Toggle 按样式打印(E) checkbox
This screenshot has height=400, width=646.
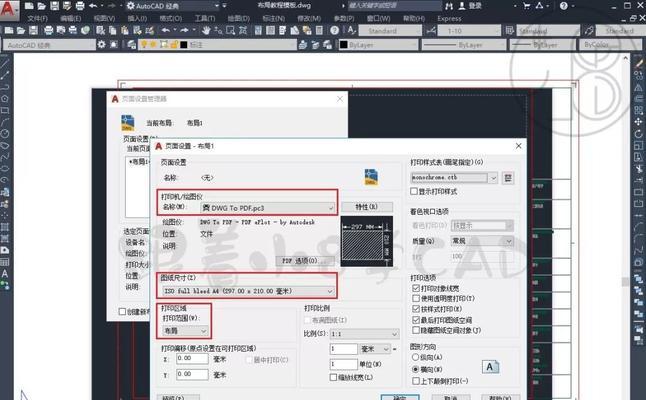pyautogui.click(x=416, y=309)
